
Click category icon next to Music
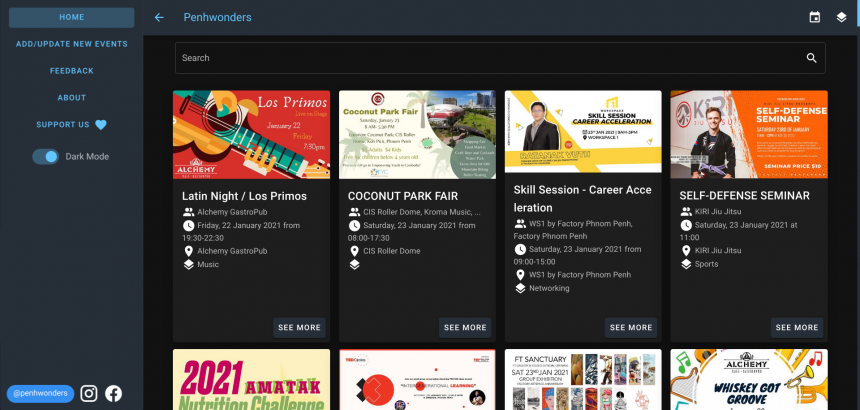tap(188, 265)
